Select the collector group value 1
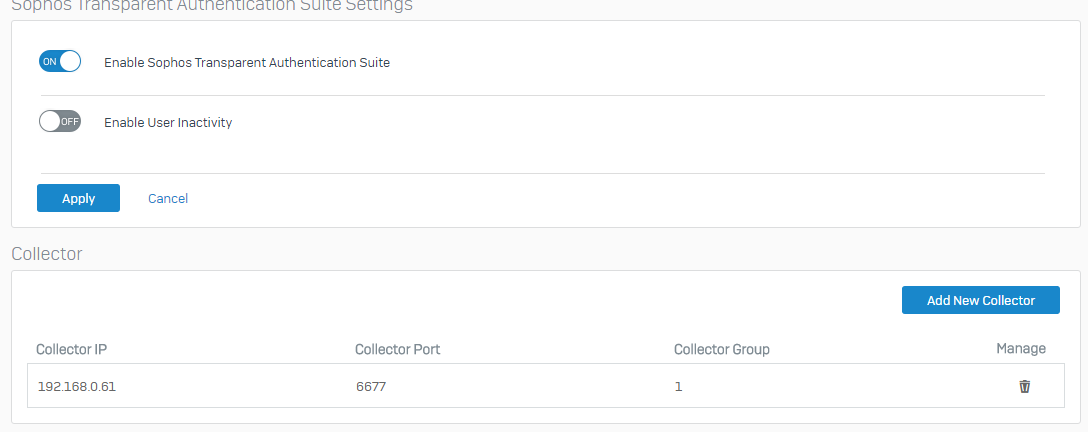This screenshot has height=432, width=1088. click(678, 386)
